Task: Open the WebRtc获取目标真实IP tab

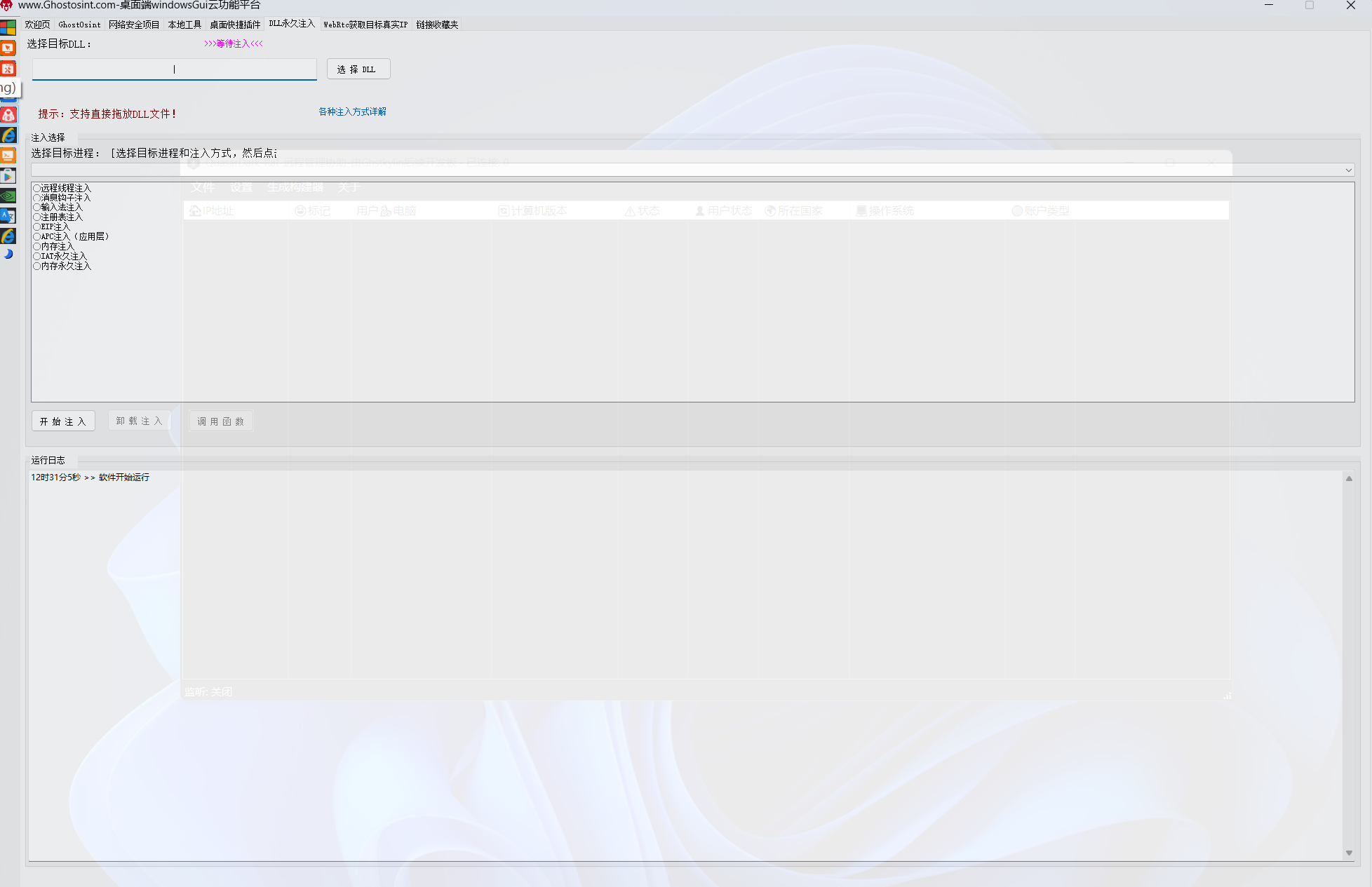Action: (365, 25)
